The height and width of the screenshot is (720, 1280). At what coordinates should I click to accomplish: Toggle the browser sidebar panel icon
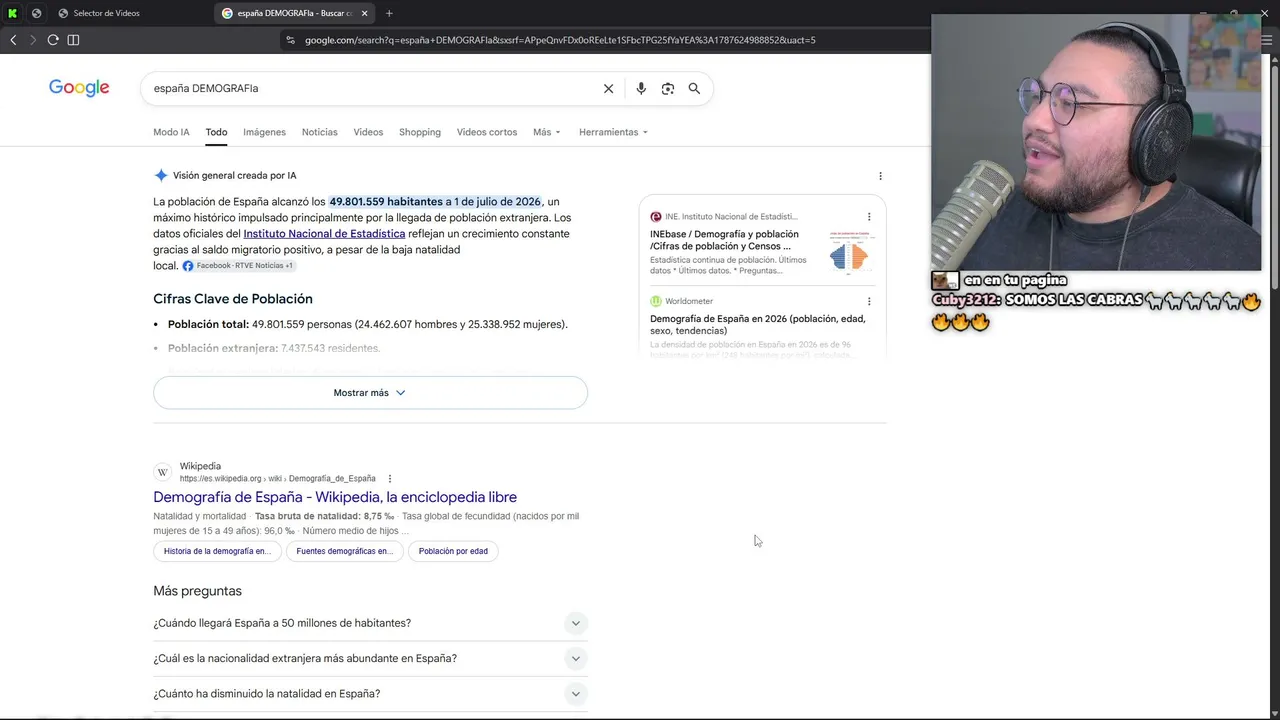[x=73, y=40]
